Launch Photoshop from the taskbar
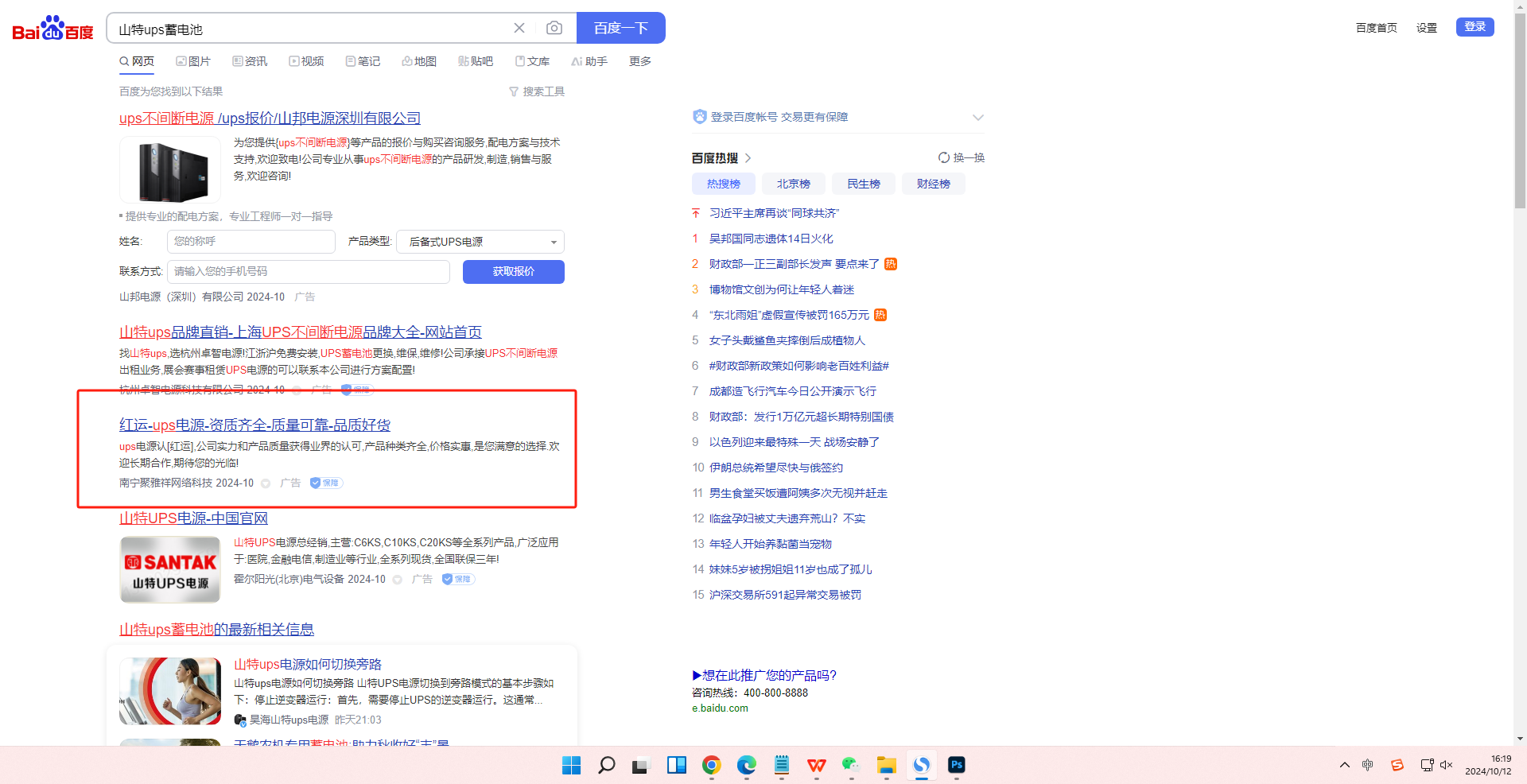Screen dimensions: 1527x784 pos(956,765)
